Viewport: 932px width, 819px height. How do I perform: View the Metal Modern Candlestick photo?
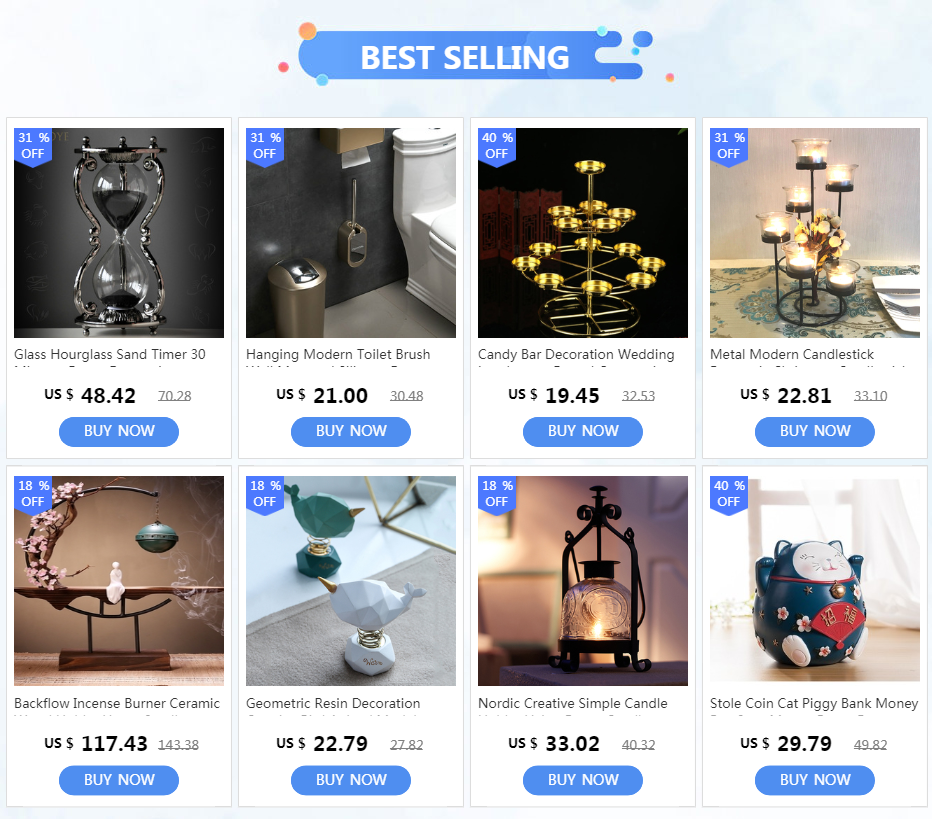[x=815, y=233]
